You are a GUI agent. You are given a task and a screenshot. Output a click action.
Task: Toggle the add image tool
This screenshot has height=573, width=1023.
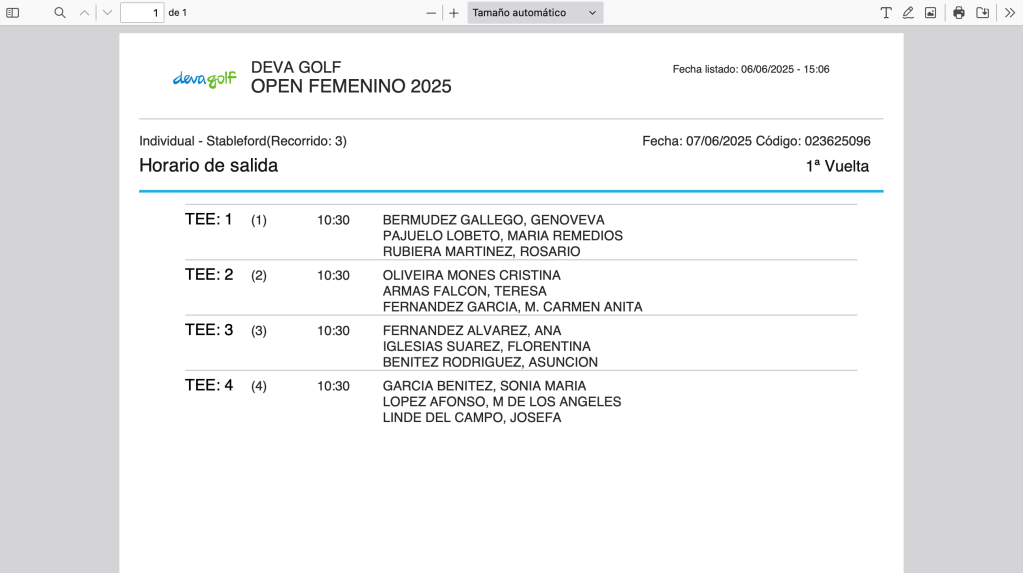coord(930,13)
